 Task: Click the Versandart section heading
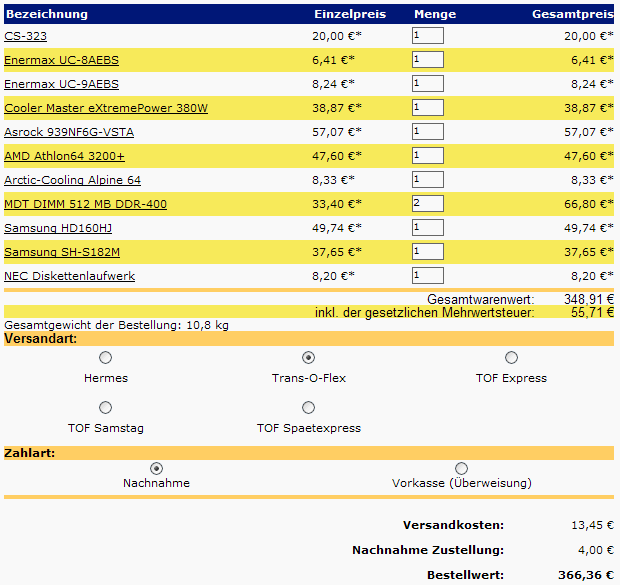point(41,339)
